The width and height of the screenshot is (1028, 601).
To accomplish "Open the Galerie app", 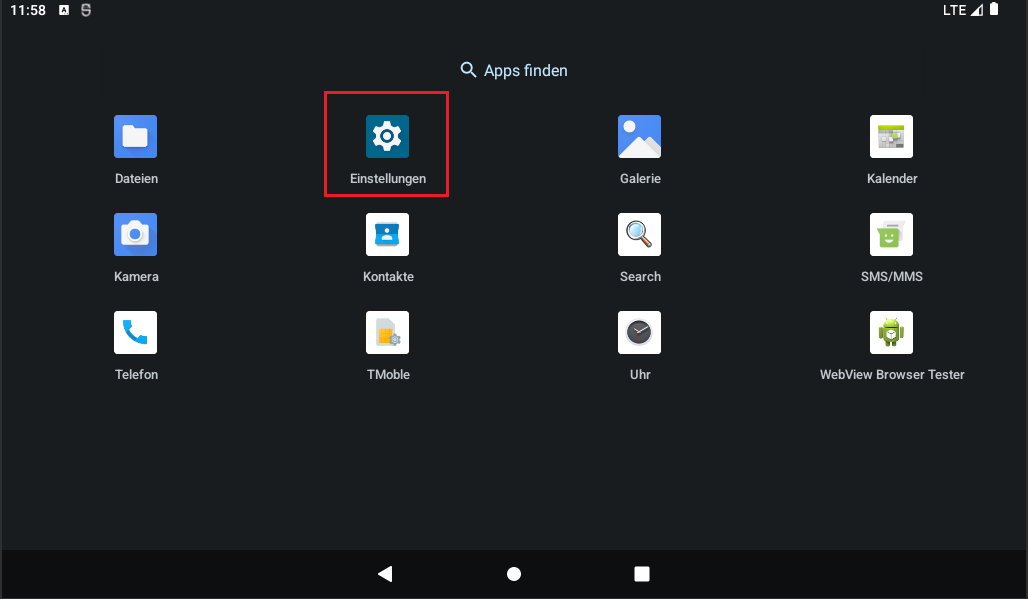I will tap(639, 137).
